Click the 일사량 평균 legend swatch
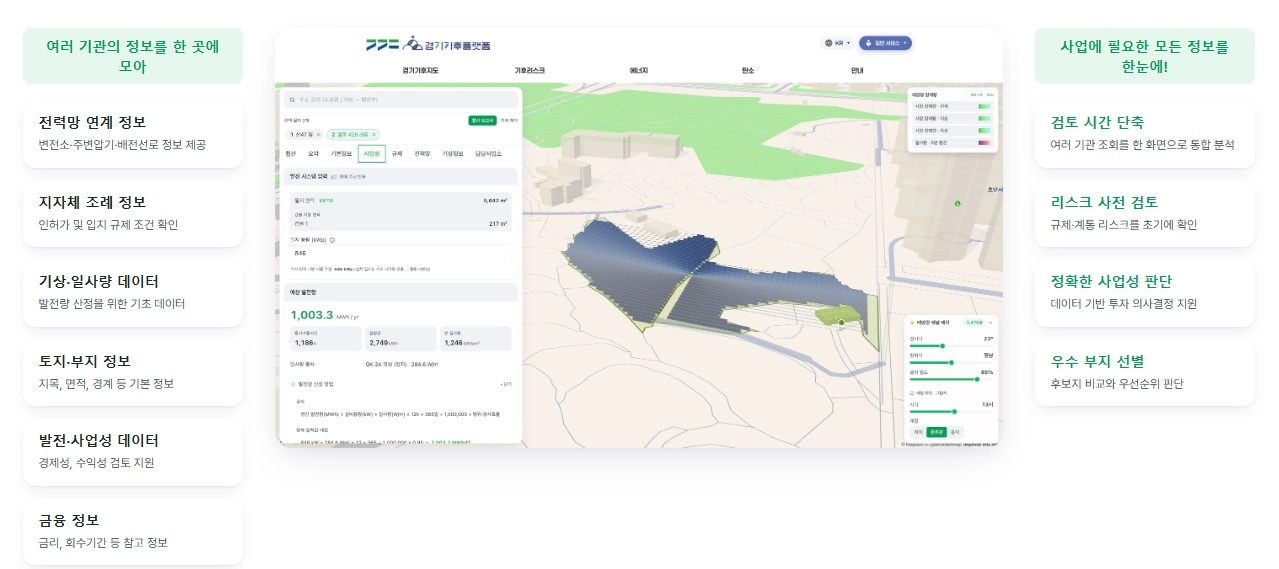 pos(984,143)
